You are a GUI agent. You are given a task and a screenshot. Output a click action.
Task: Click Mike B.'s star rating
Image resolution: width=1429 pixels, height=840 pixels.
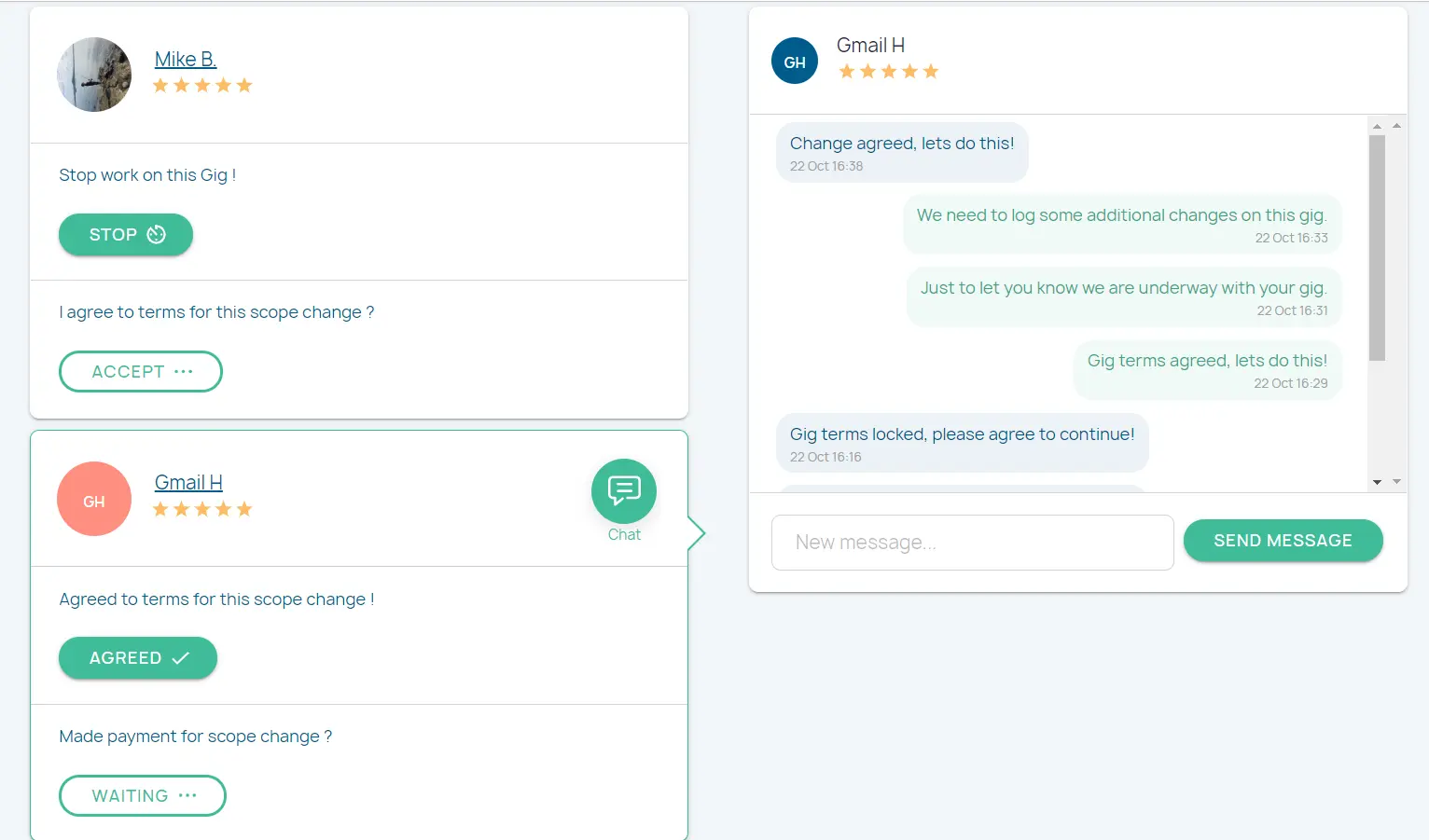point(202,86)
